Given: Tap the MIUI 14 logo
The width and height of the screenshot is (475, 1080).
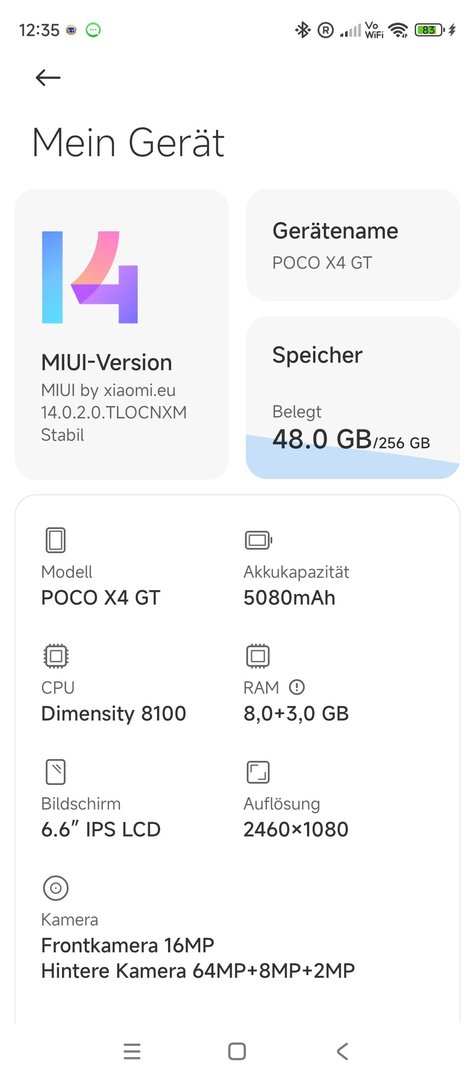Looking at the screenshot, I should coord(89,277).
